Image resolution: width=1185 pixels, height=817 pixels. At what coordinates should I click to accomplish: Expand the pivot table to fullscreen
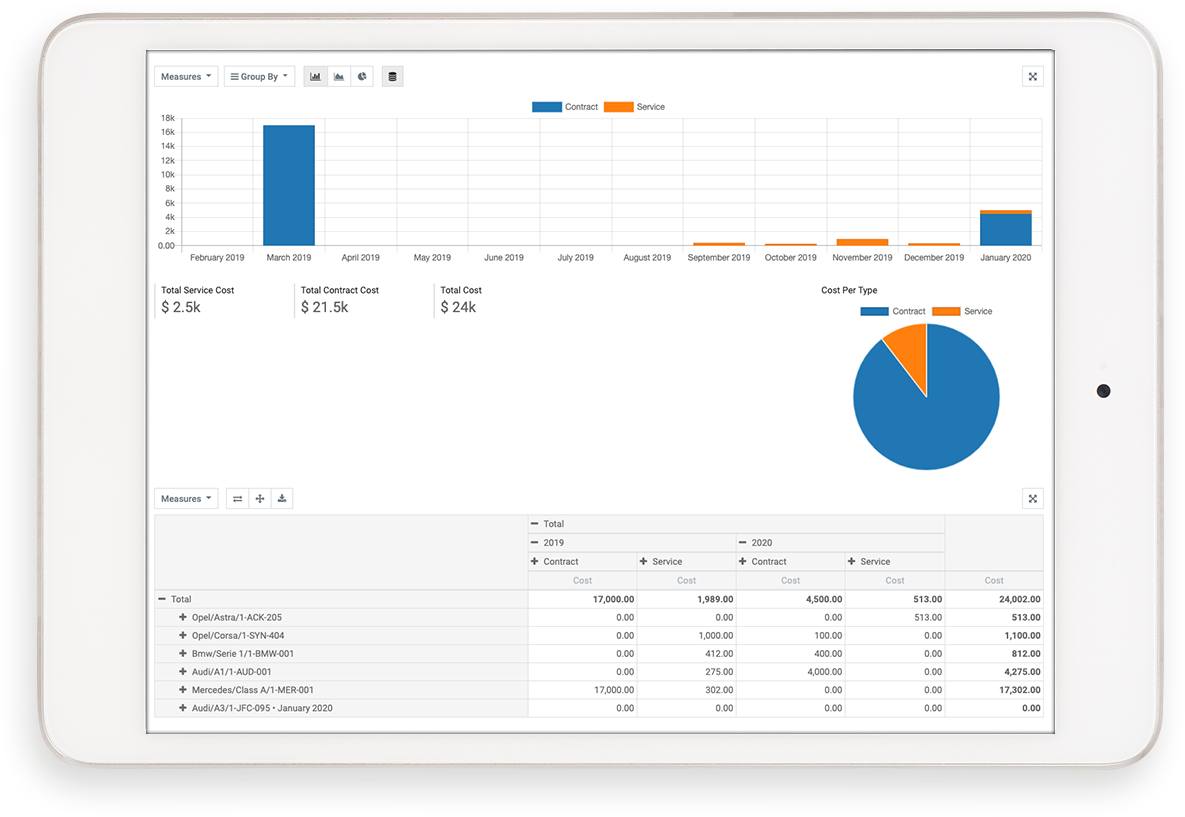1032,498
